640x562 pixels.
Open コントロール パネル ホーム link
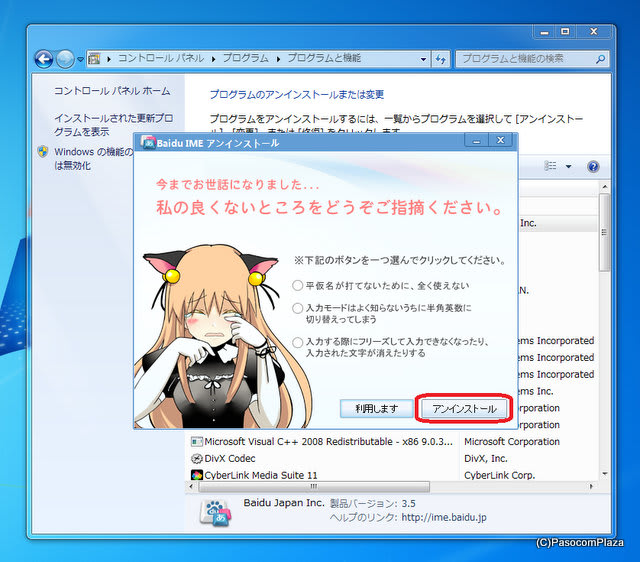112,91
